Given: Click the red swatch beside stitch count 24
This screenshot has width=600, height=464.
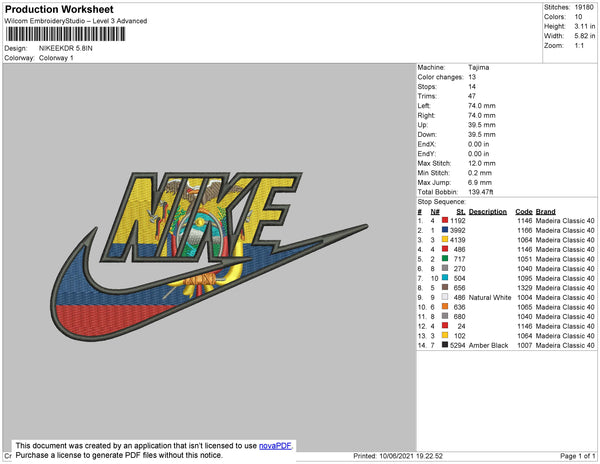Looking at the screenshot, I should pos(445,326).
